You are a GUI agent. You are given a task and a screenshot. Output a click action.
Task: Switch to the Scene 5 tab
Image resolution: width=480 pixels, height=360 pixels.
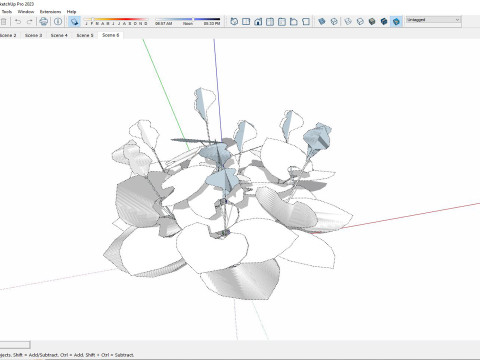click(85, 35)
